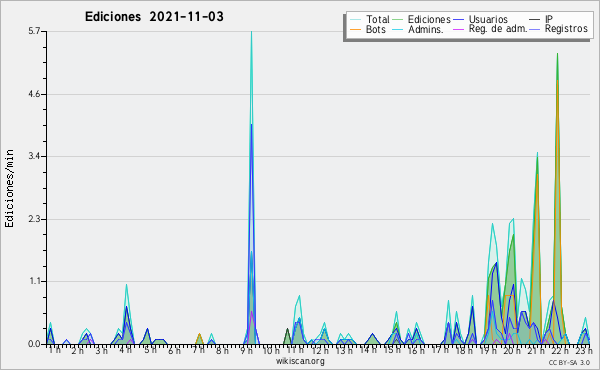Click the 1 h x-axis label
This screenshot has width=600, height=370.
(x=55, y=350)
